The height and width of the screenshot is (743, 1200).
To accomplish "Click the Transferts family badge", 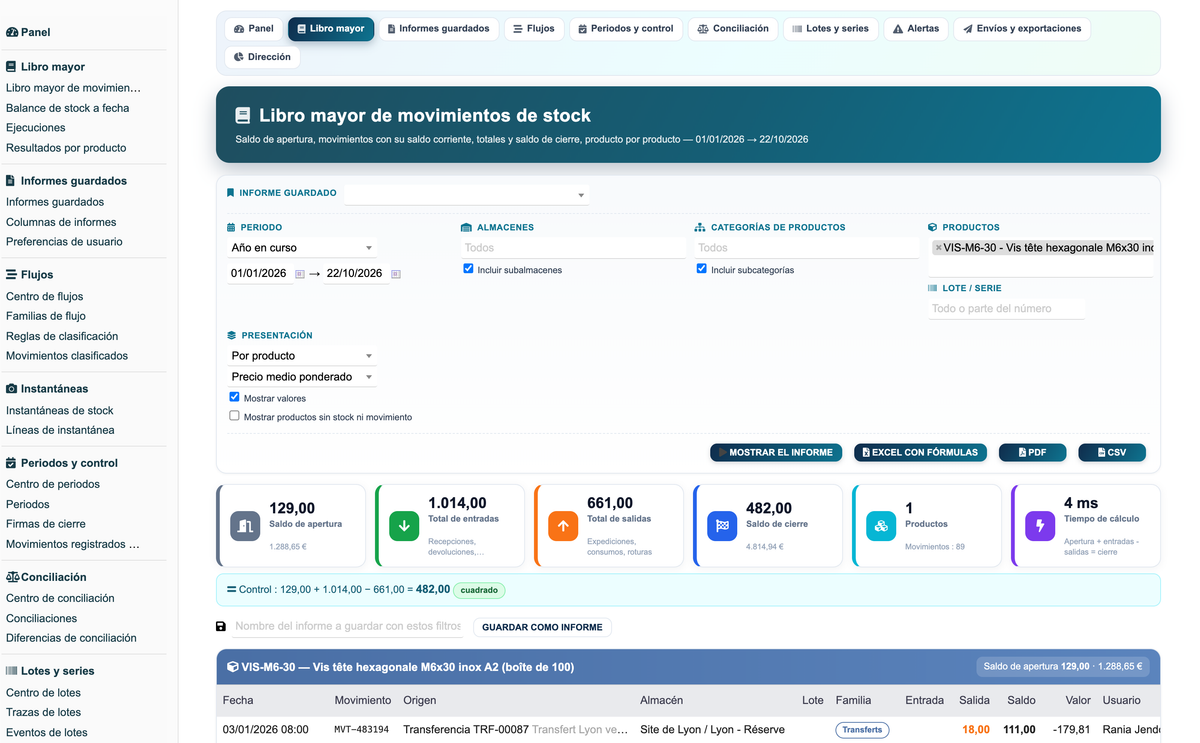I will [x=862, y=730].
